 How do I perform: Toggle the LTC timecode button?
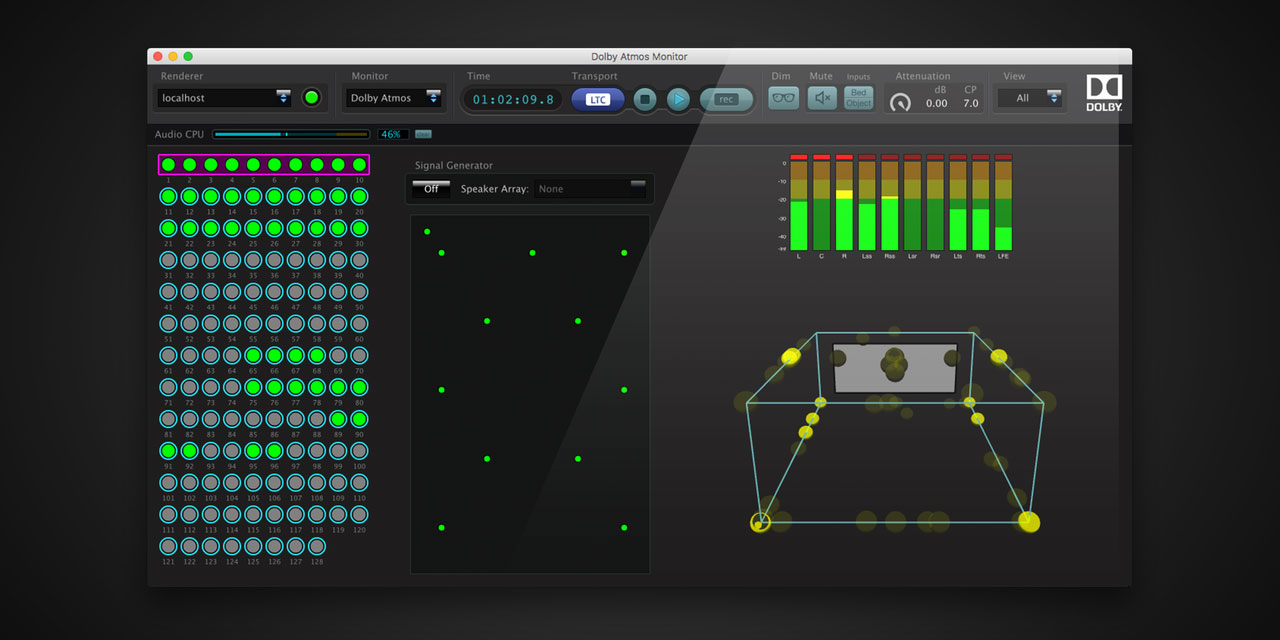(x=598, y=99)
